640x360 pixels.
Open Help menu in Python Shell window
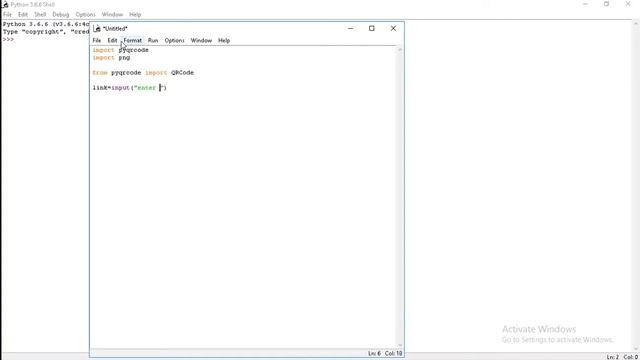(135, 14)
